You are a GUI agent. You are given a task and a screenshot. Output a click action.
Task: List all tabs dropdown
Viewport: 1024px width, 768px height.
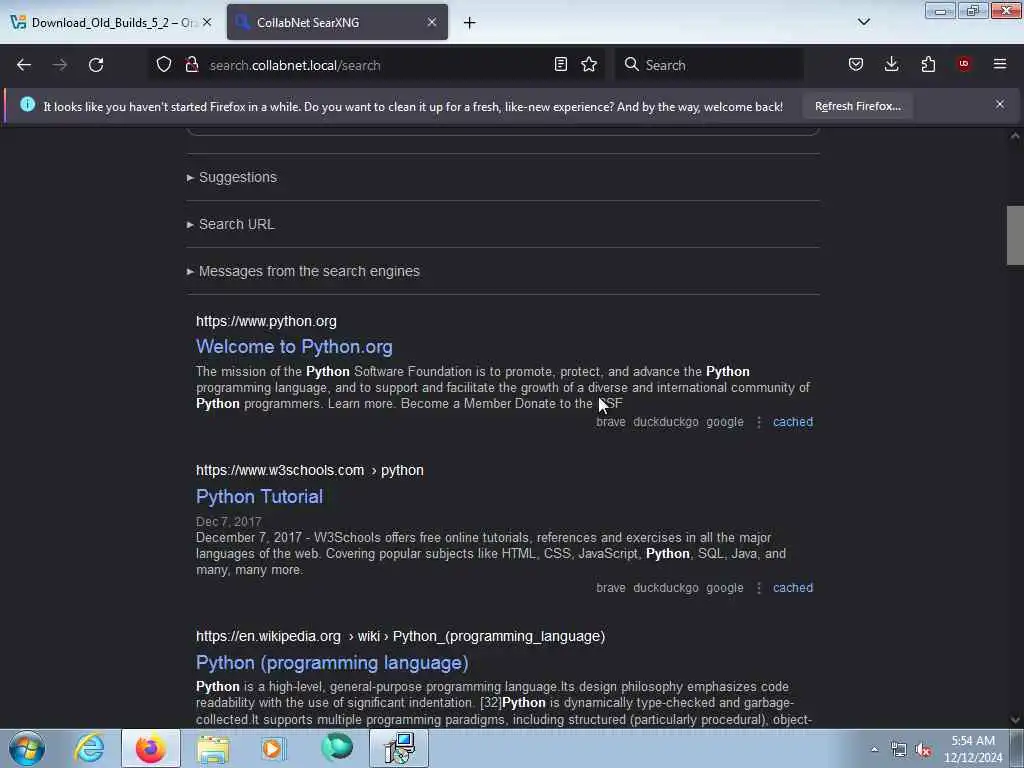[863, 22]
